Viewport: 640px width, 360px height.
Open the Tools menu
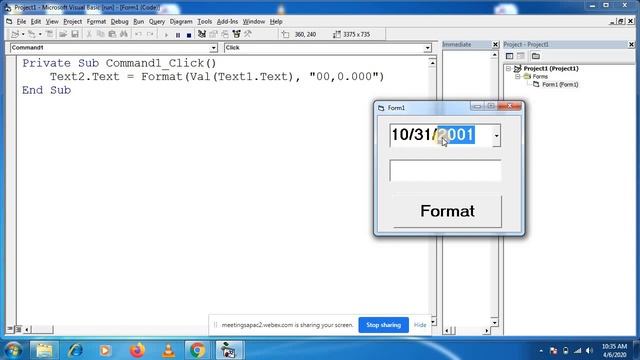[x=204, y=22]
